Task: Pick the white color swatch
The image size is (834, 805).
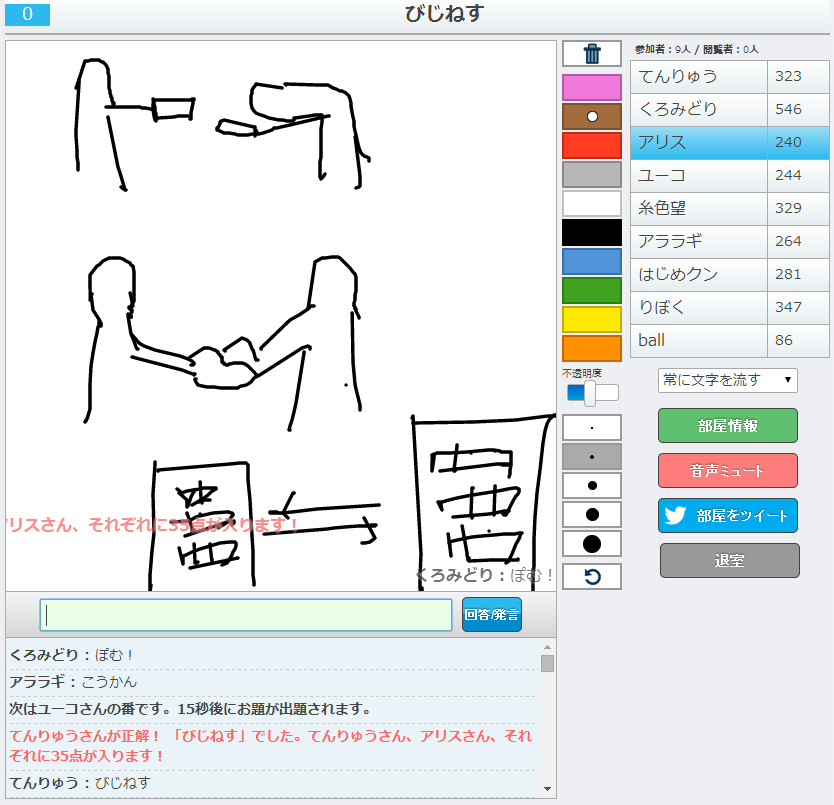Action: coord(592,203)
